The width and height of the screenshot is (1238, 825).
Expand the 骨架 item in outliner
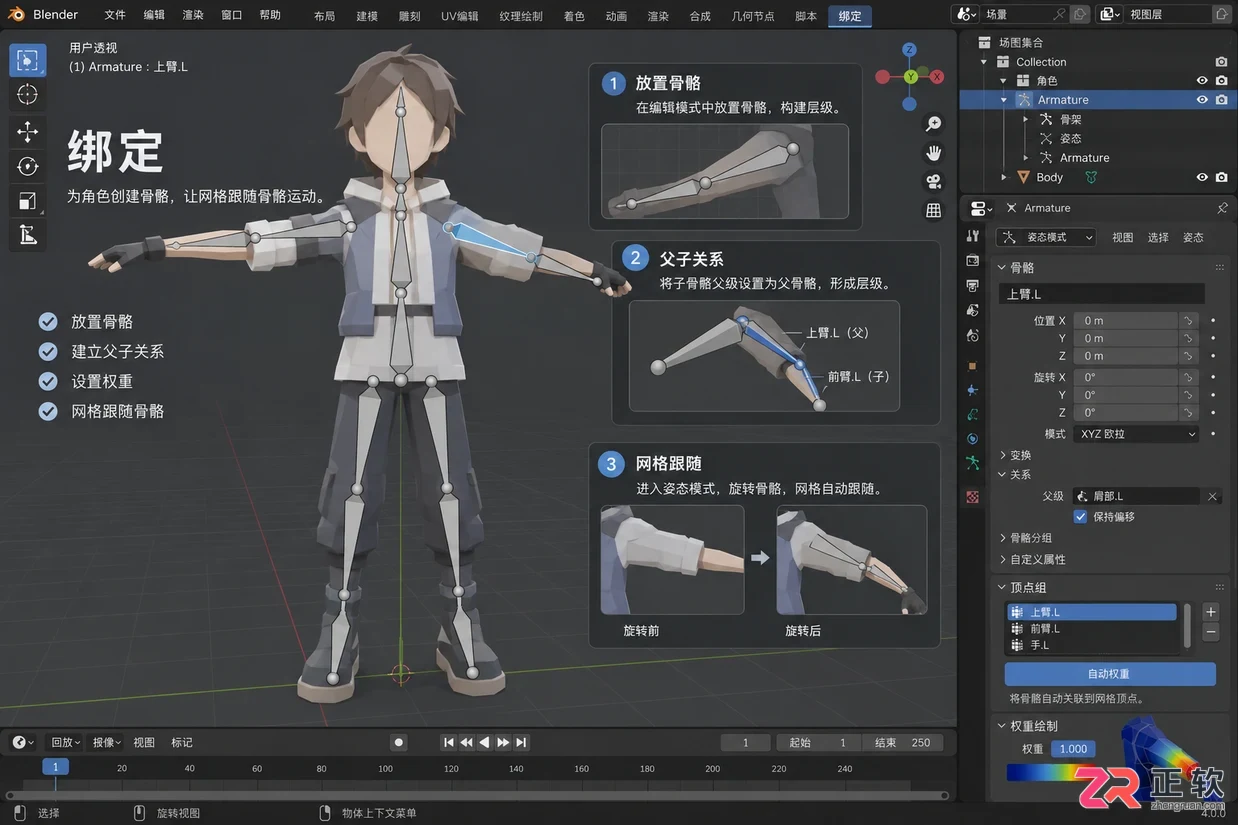1026,119
